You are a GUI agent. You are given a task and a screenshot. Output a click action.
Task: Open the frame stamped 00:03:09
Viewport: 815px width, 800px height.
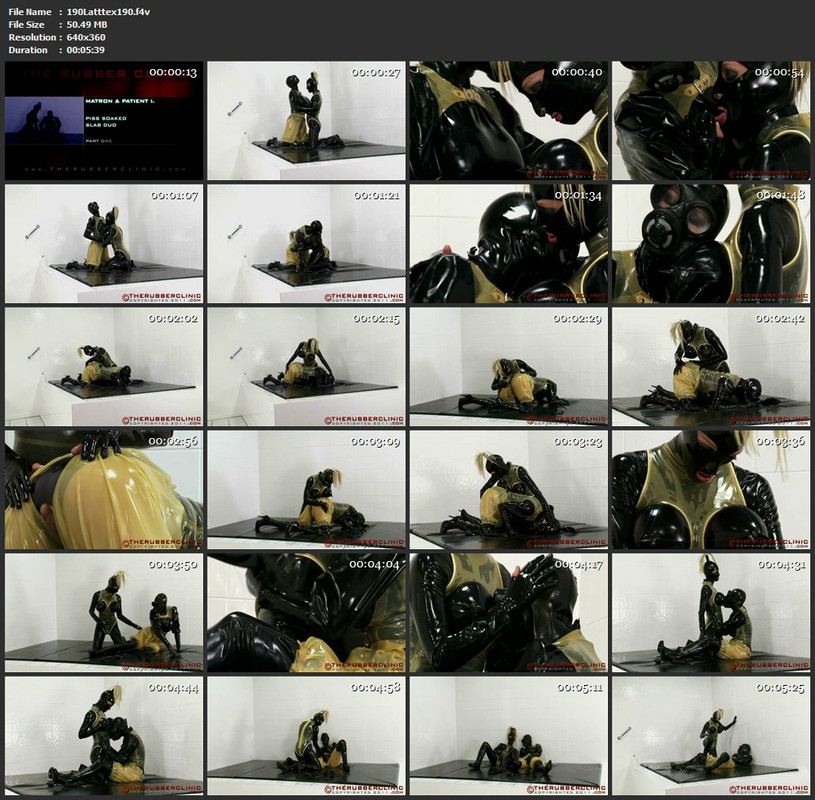pos(306,490)
